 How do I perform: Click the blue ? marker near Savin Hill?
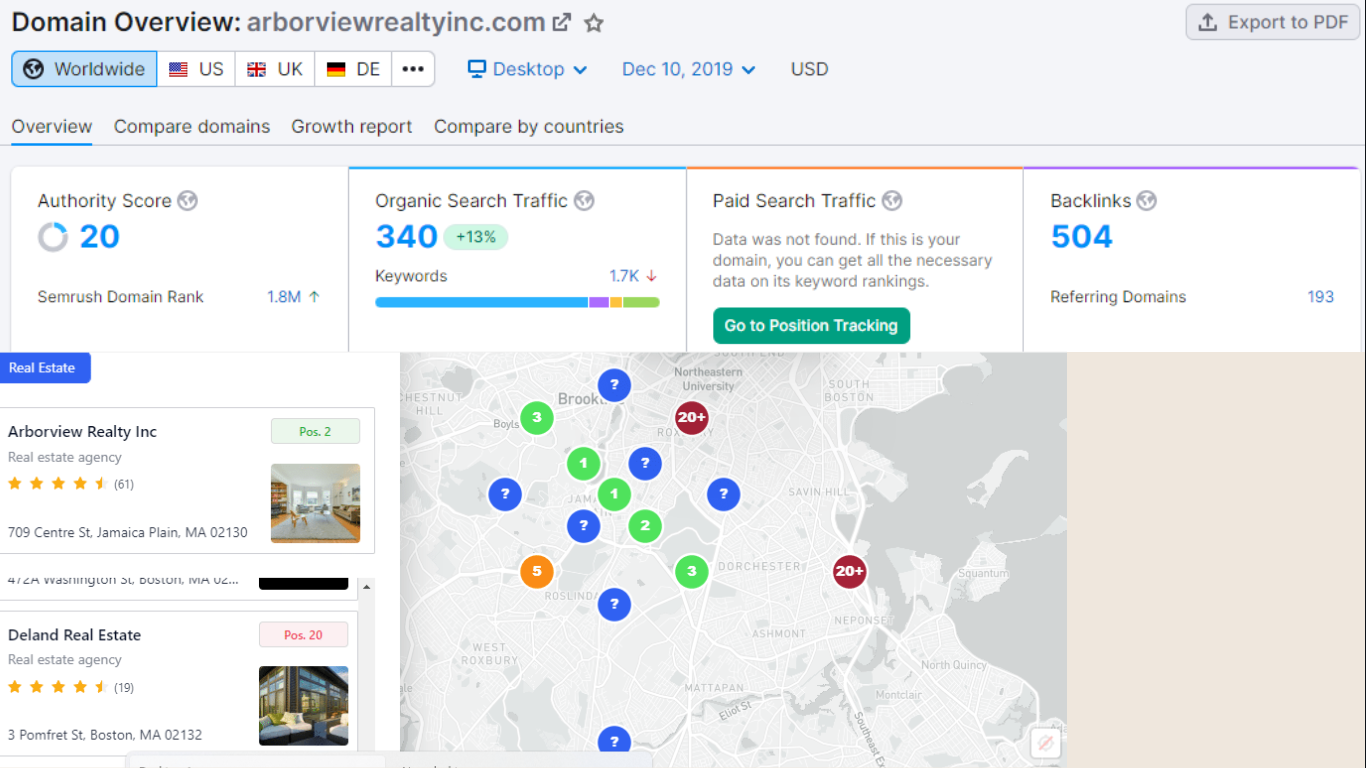tap(723, 494)
